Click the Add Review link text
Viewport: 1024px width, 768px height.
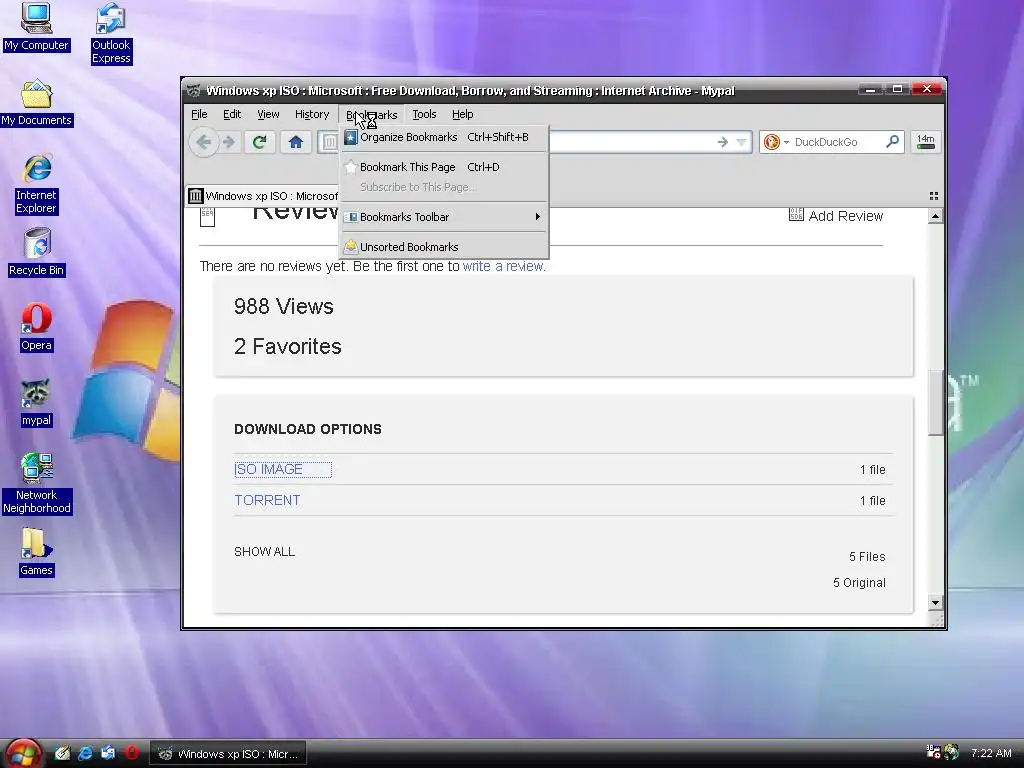pos(845,216)
